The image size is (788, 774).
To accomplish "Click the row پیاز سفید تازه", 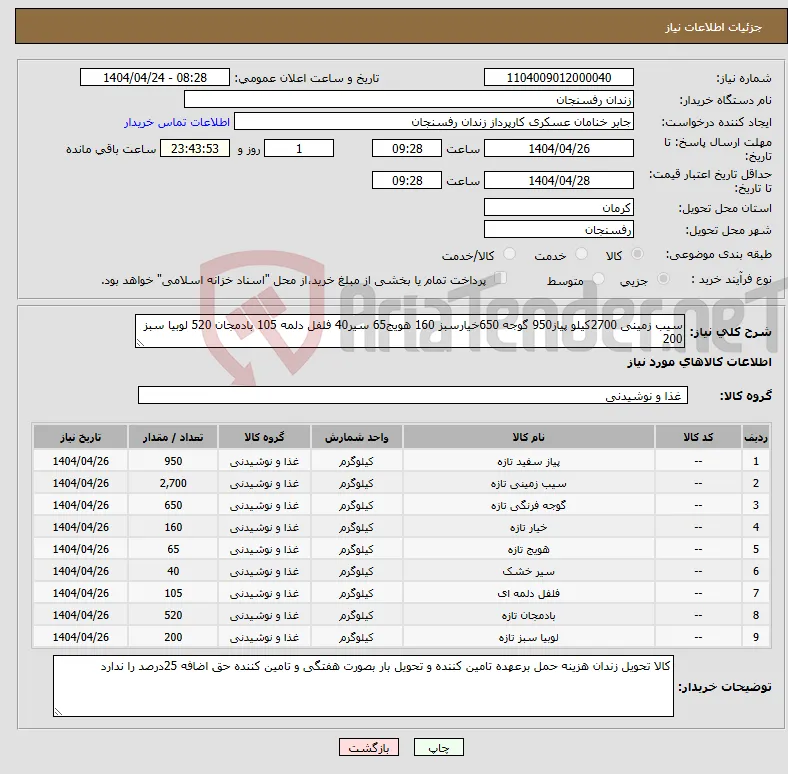I will [402, 461].
